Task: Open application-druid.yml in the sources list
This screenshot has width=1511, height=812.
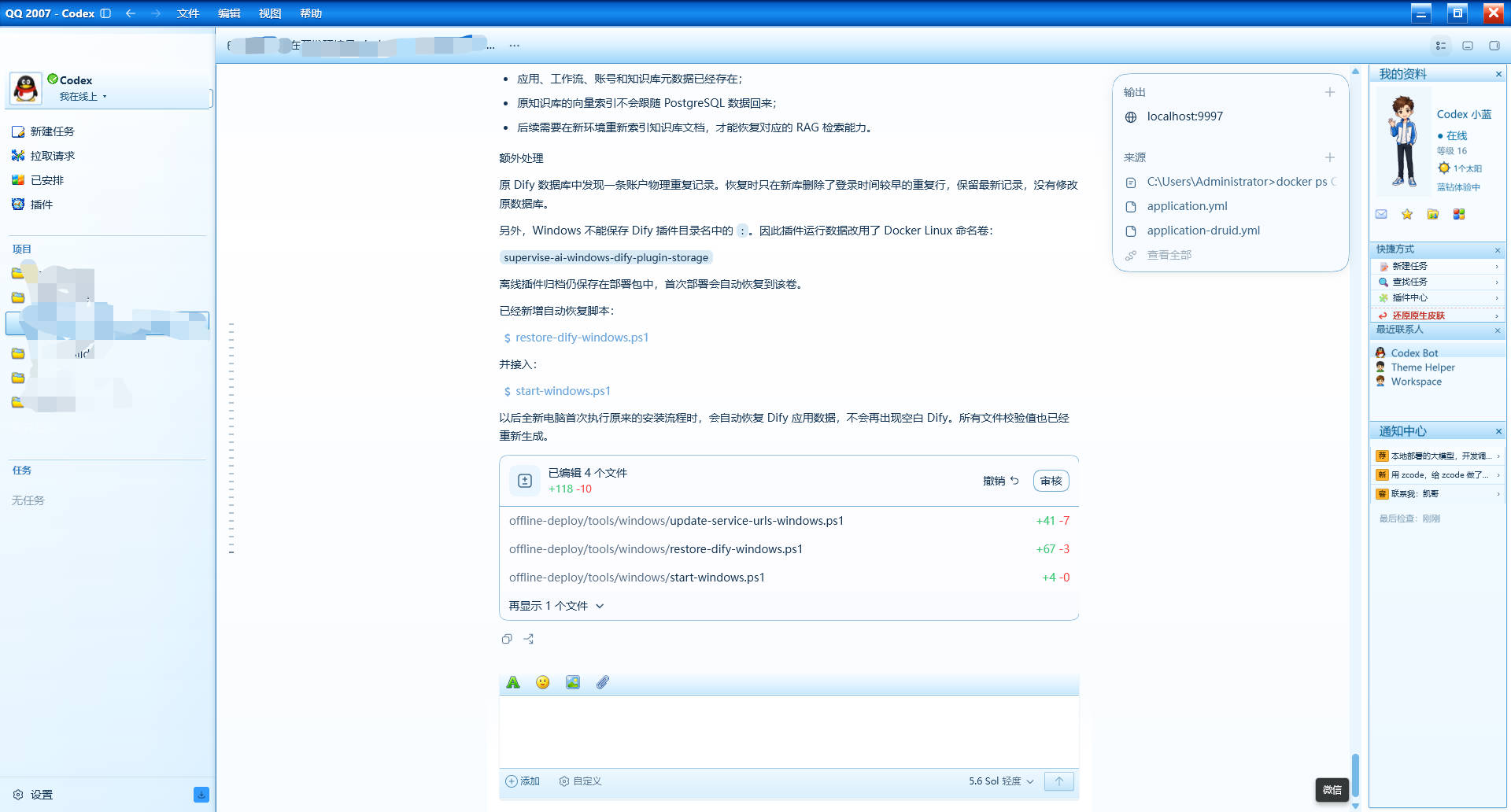Action: 1203,231
